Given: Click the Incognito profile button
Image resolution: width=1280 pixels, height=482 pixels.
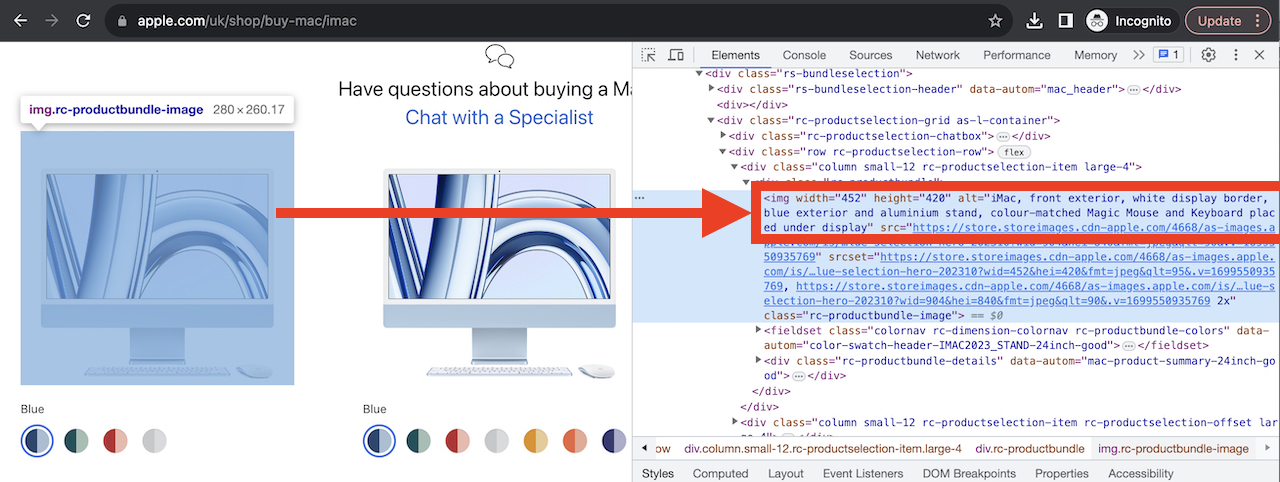Looking at the screenshot, I should pyautogui.click(x=1129, y=20).
